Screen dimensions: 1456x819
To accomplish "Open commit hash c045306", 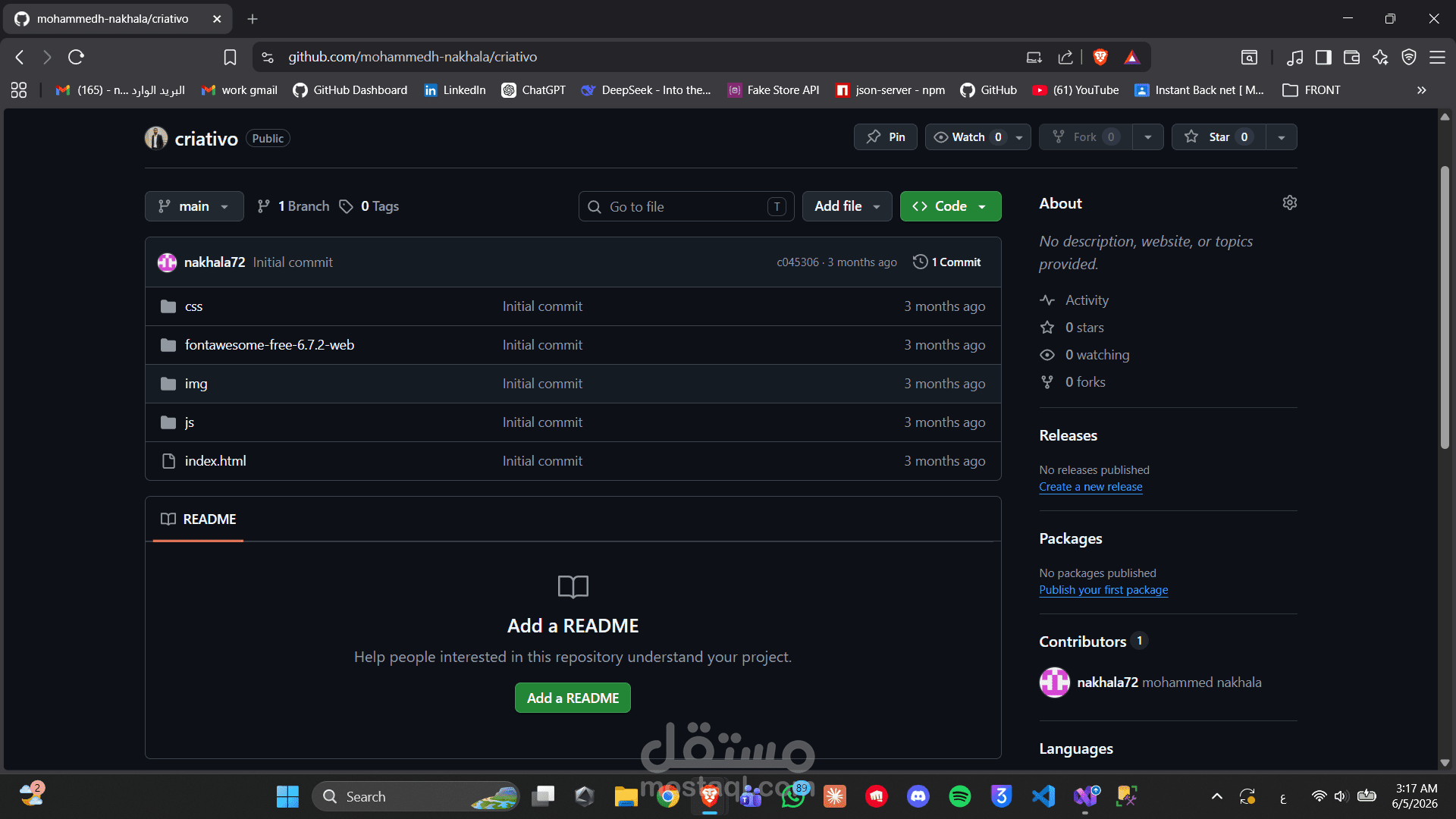I will [798, 262].
